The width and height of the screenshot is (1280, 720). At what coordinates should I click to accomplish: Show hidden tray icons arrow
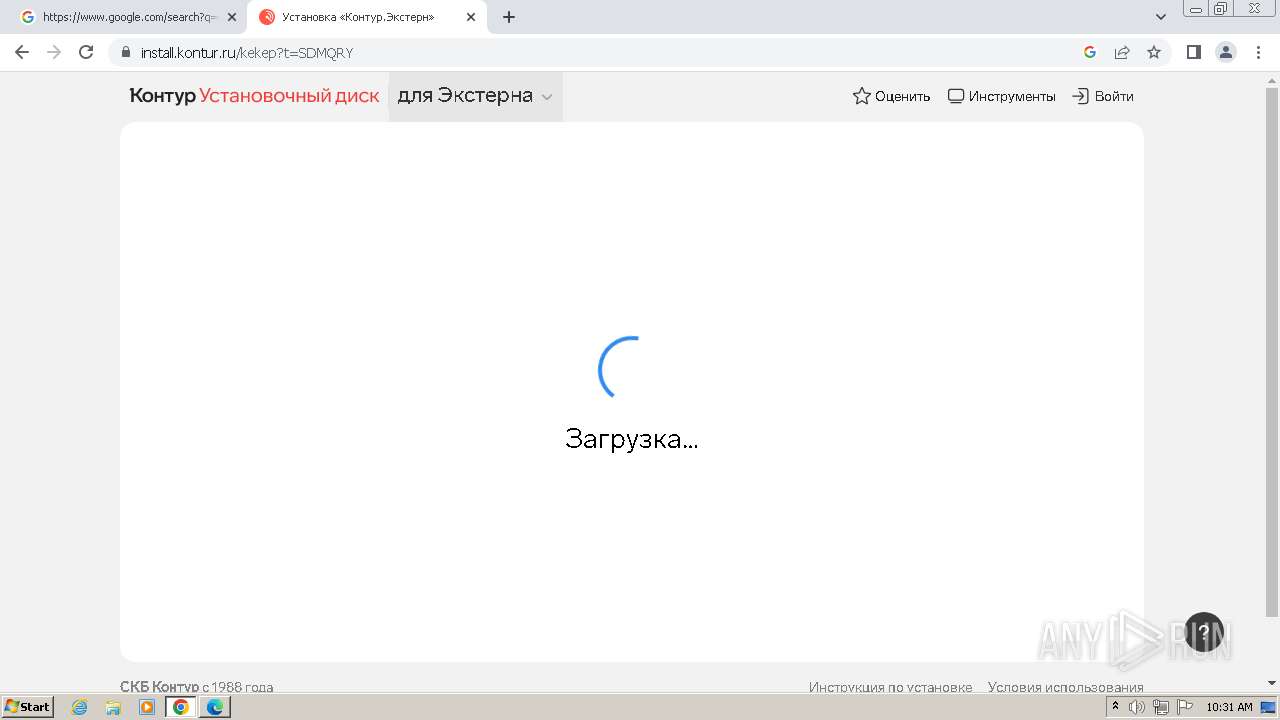[1115, 706]
